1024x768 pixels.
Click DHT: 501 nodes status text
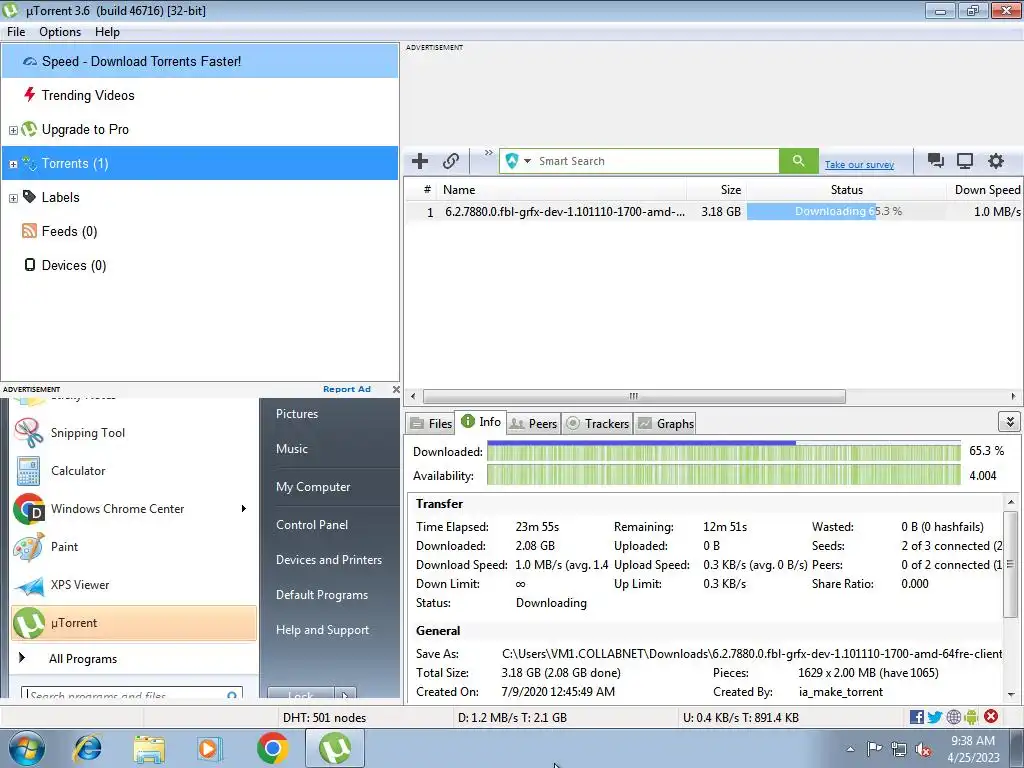tap(325, 718)
